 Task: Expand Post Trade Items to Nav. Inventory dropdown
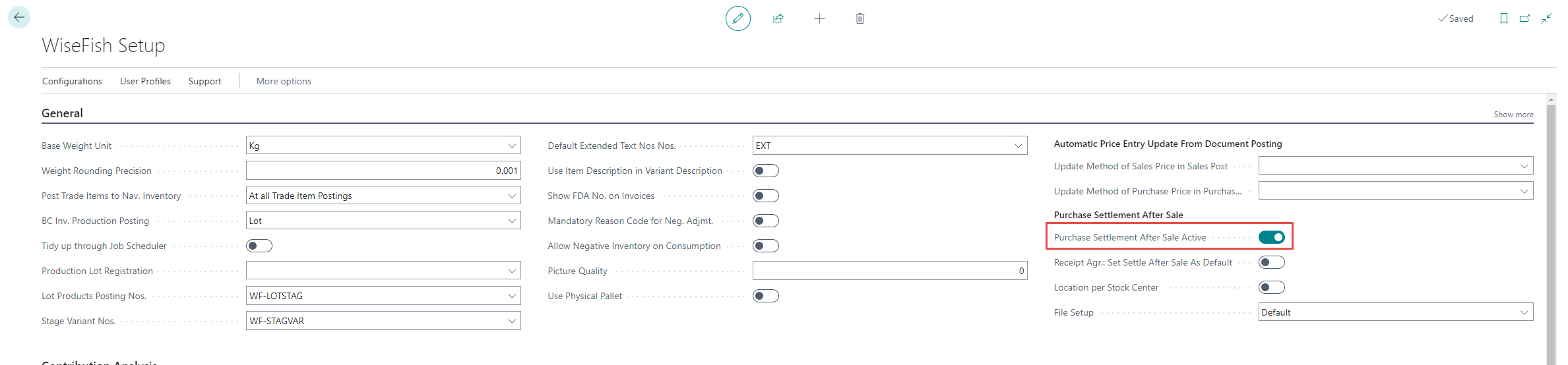click(x=512, y=196)
